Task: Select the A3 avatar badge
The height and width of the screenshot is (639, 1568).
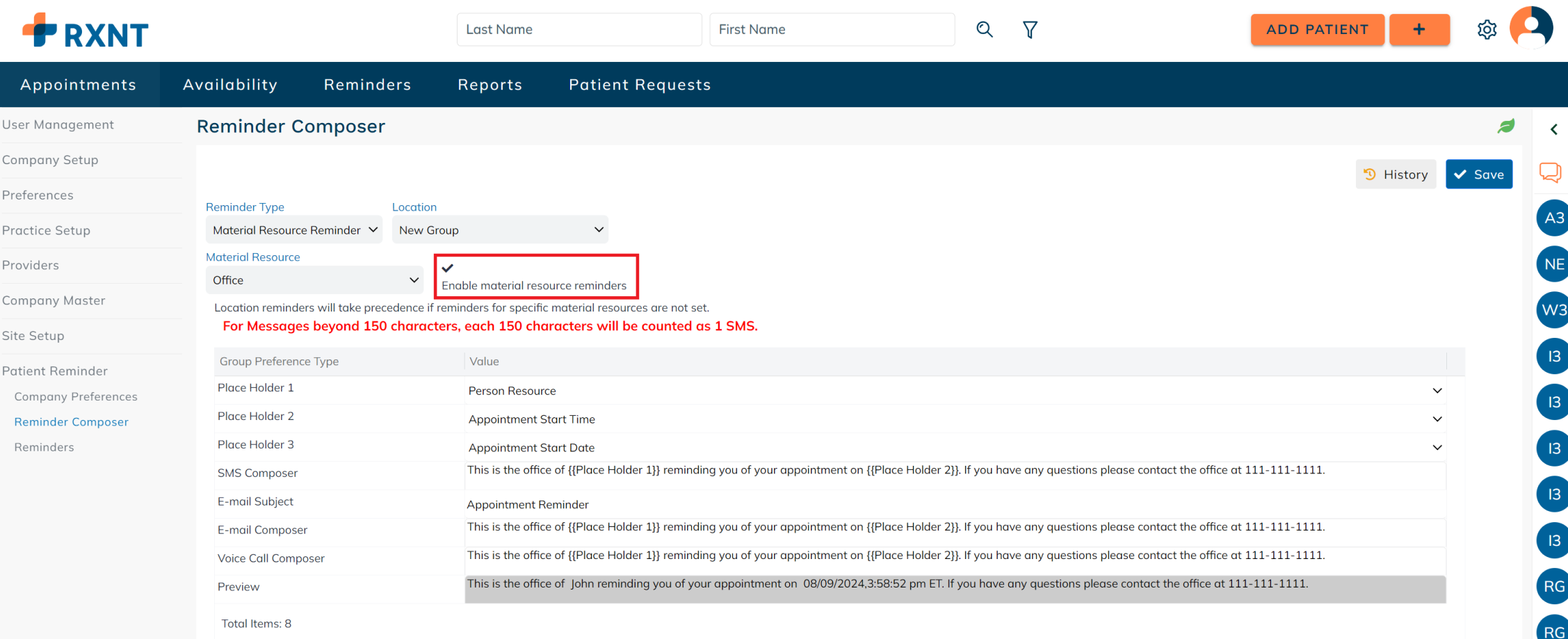Action: [1553, 218]
